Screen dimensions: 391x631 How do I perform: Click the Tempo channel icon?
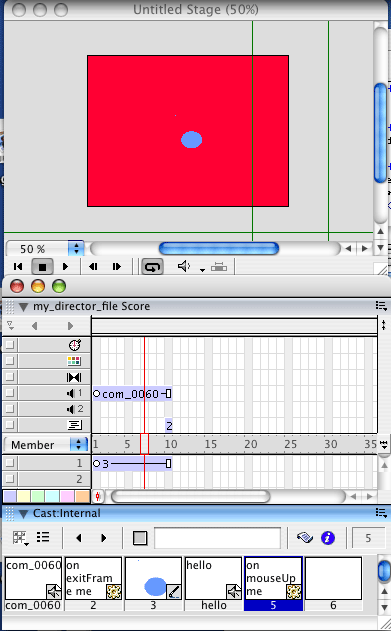tap(74, 345)
